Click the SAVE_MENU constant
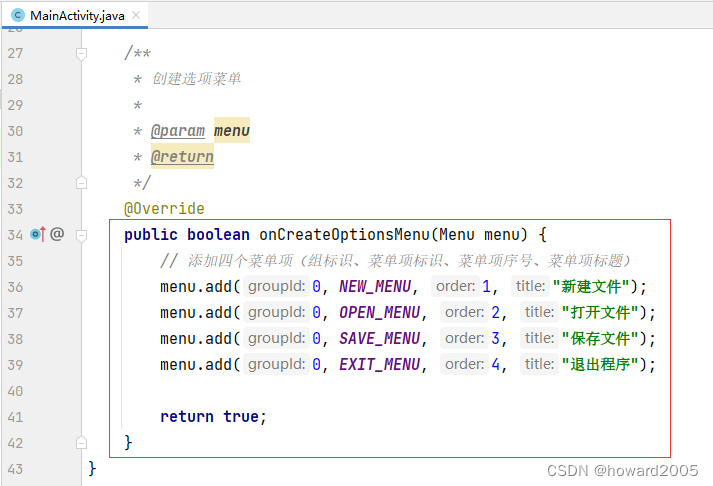The image size is (713, 486). 380,338
